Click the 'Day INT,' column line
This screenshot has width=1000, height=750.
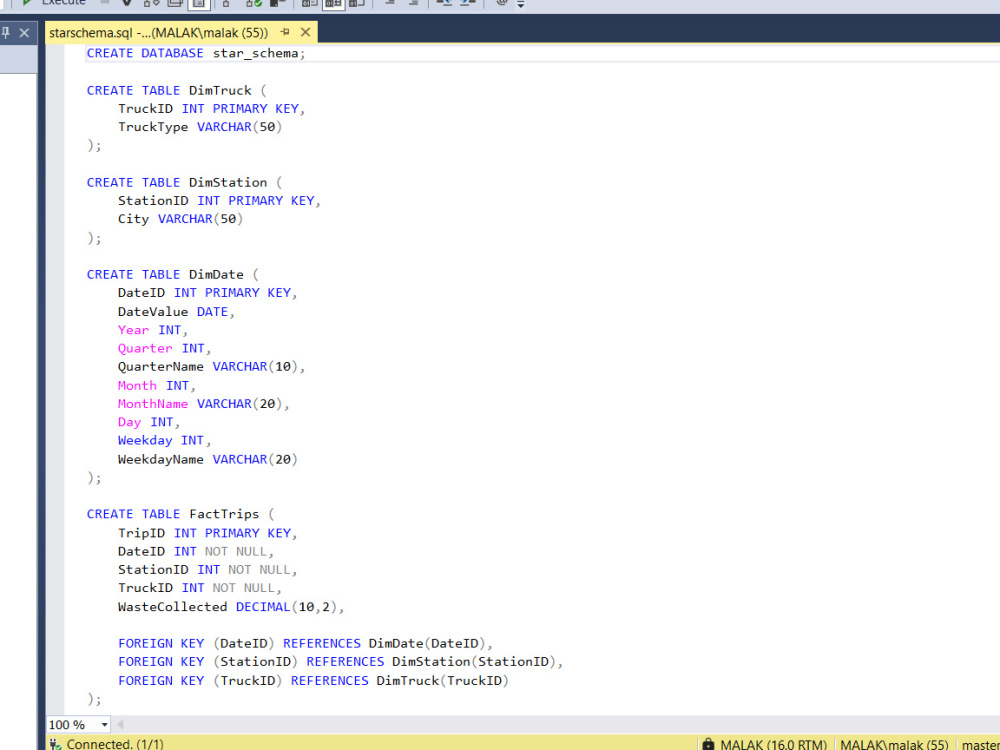tap(149, 422)
